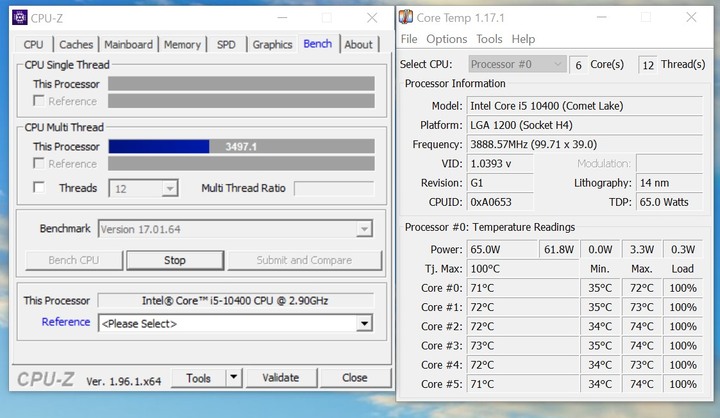Click the threads count box showing 12
The height and width of the screenshot is (418, 720).
648,65
